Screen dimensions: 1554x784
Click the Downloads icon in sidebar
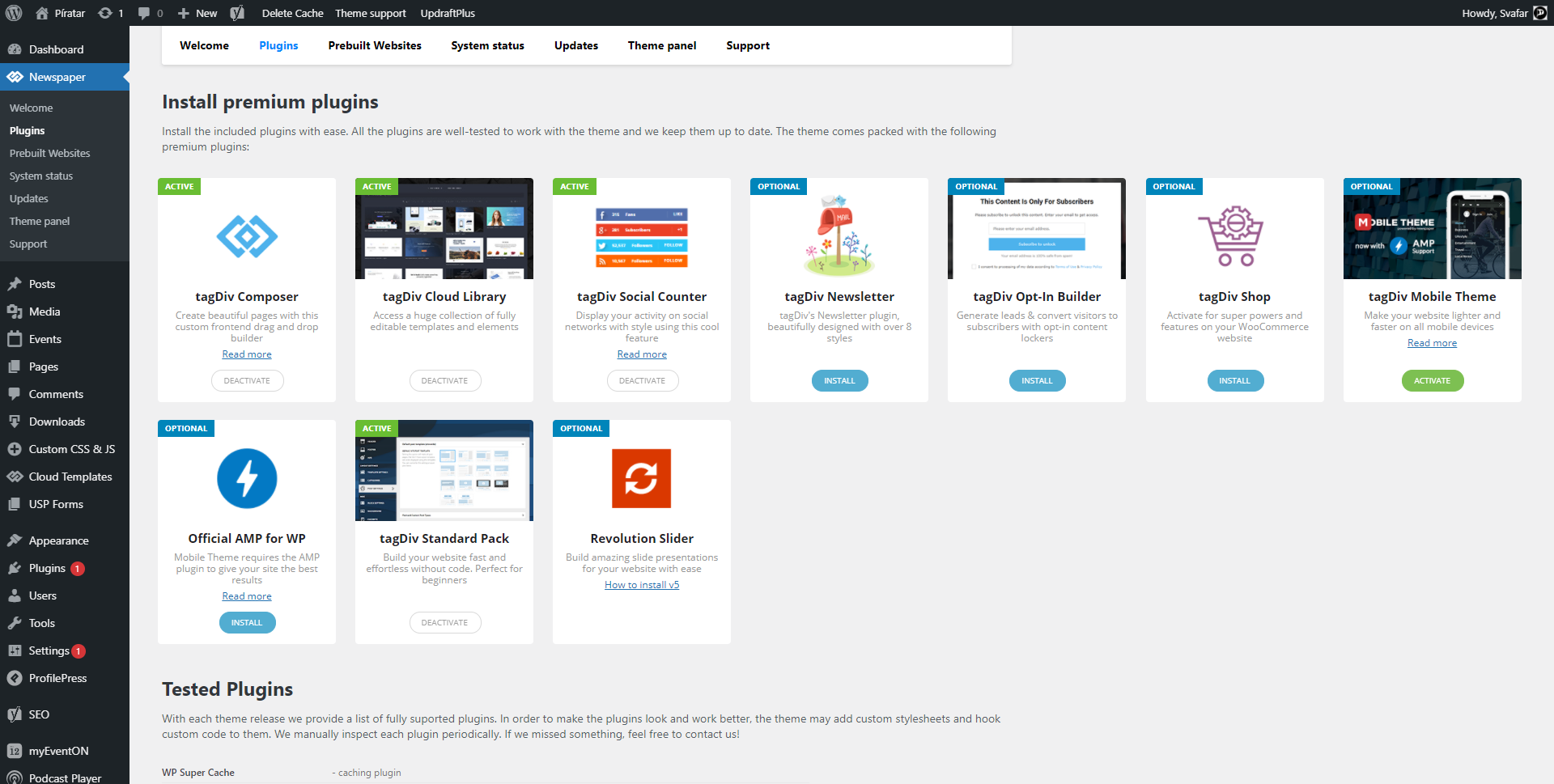15,422
